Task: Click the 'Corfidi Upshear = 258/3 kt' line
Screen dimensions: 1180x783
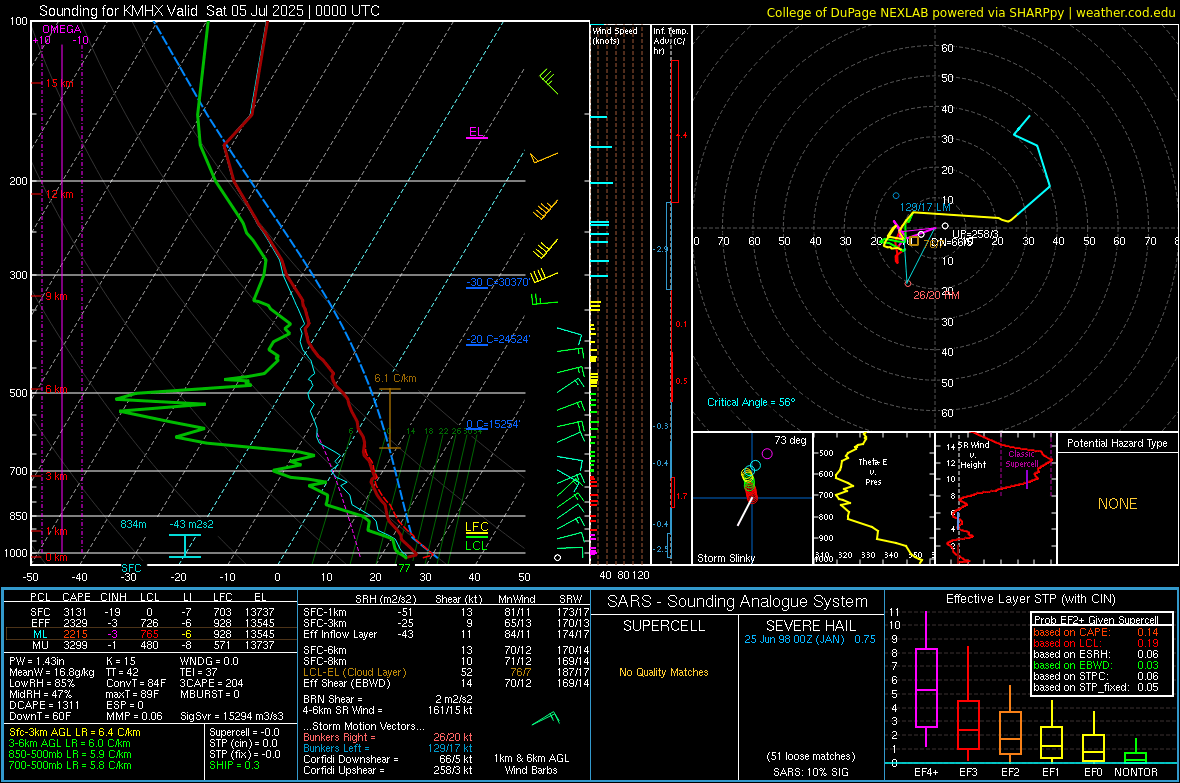Action: tap(388, 769)
